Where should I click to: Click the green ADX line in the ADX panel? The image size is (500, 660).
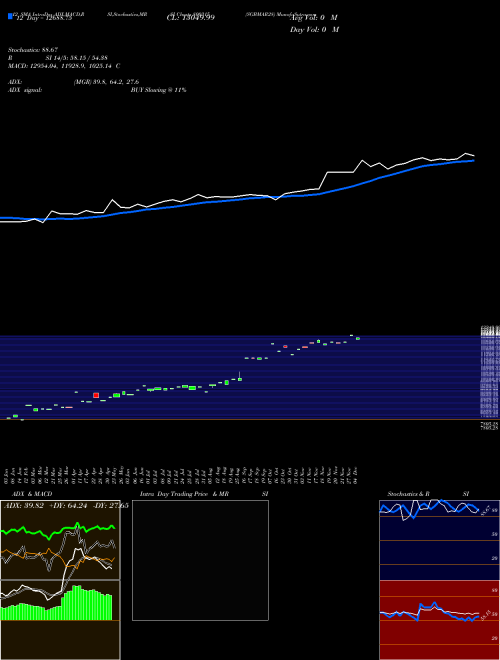[58, 529]
